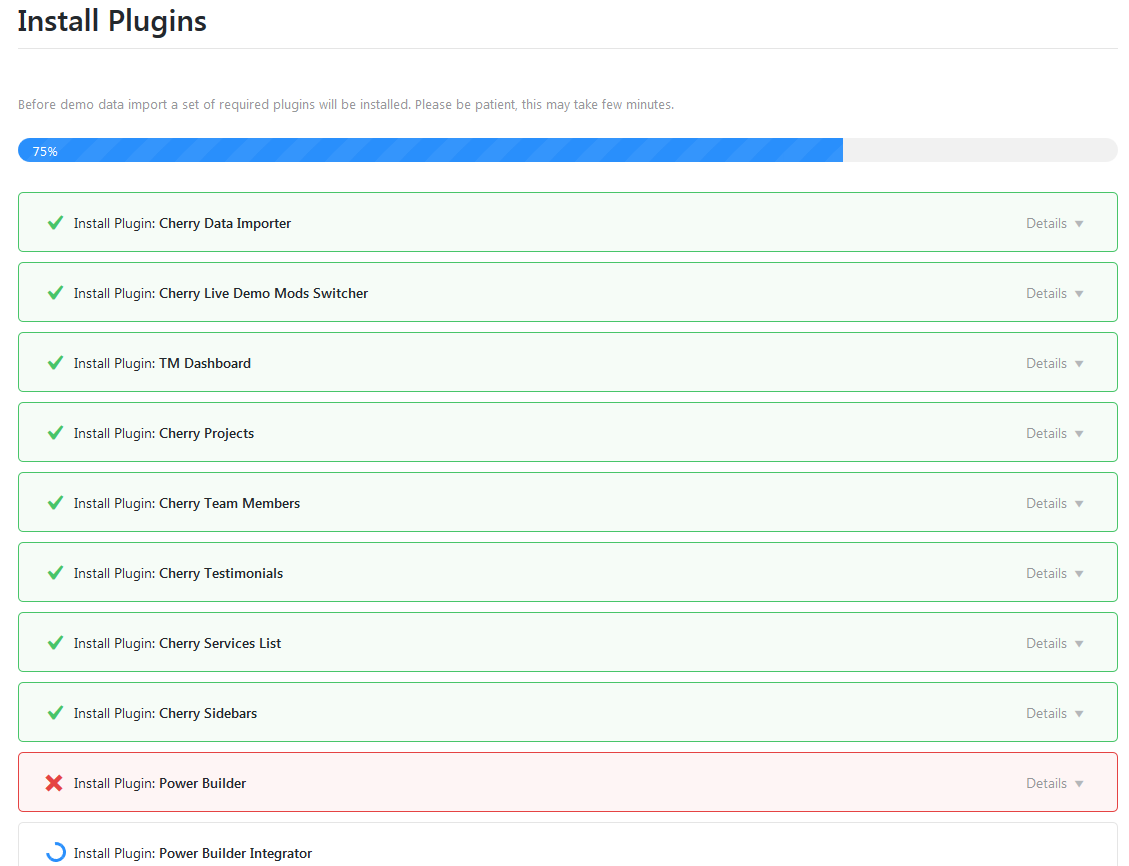Open Details for Cherry Live Demo Mods Switcher
The height and width of the screenshot is (866, 1129).
point(1054,293)
